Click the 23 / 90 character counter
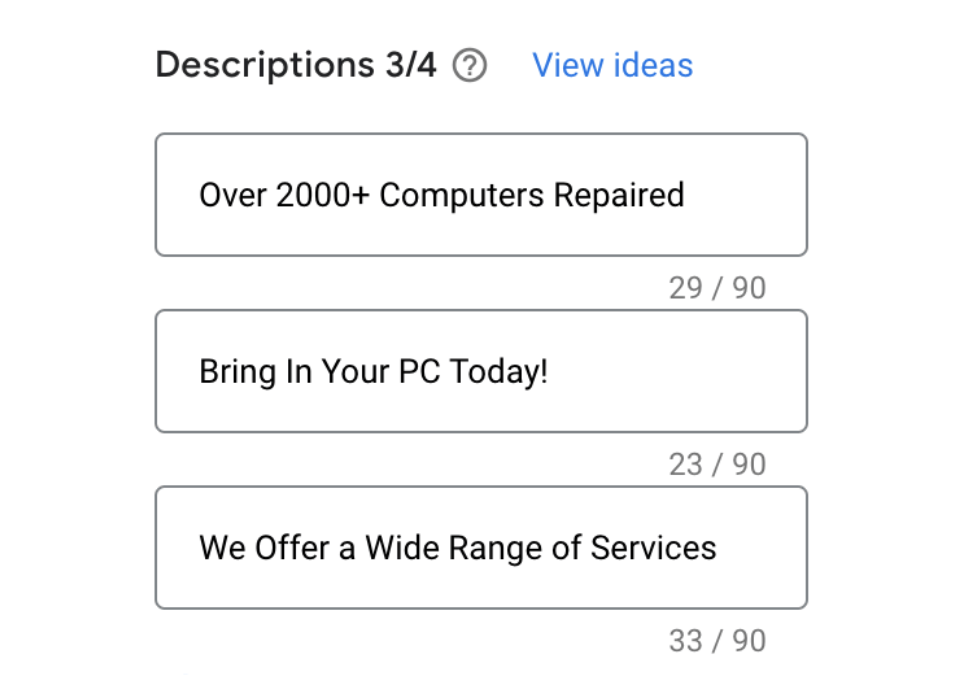The width and height of the screenshot is (954, 696). click(x=717, y=464)
